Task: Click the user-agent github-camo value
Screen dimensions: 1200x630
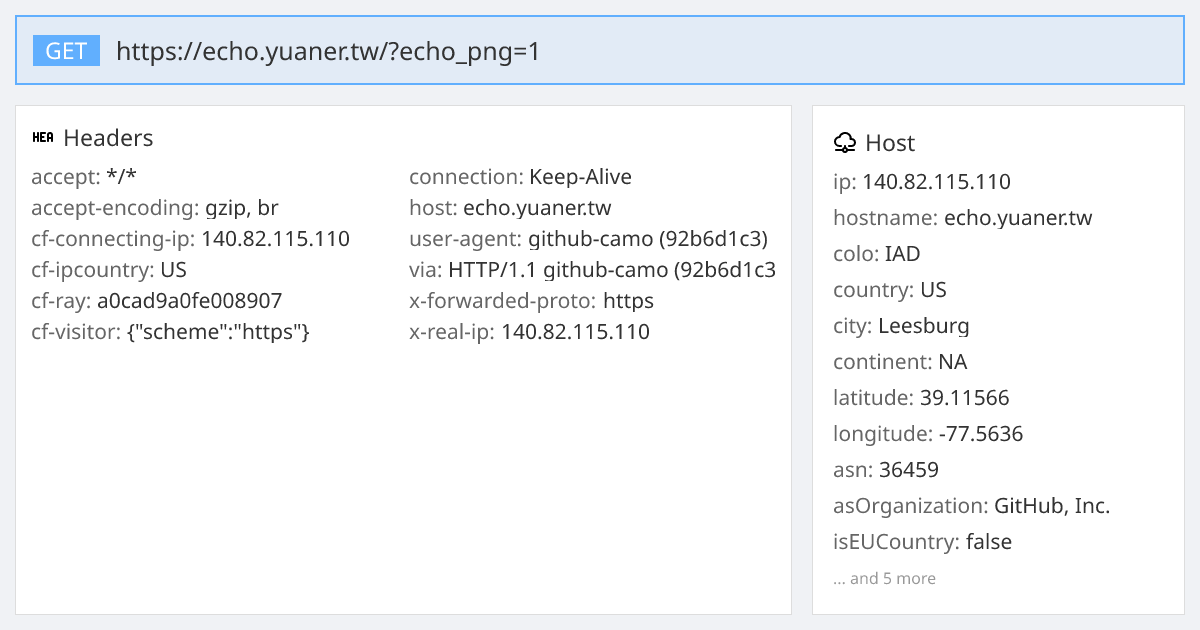Action: (648, 239)
